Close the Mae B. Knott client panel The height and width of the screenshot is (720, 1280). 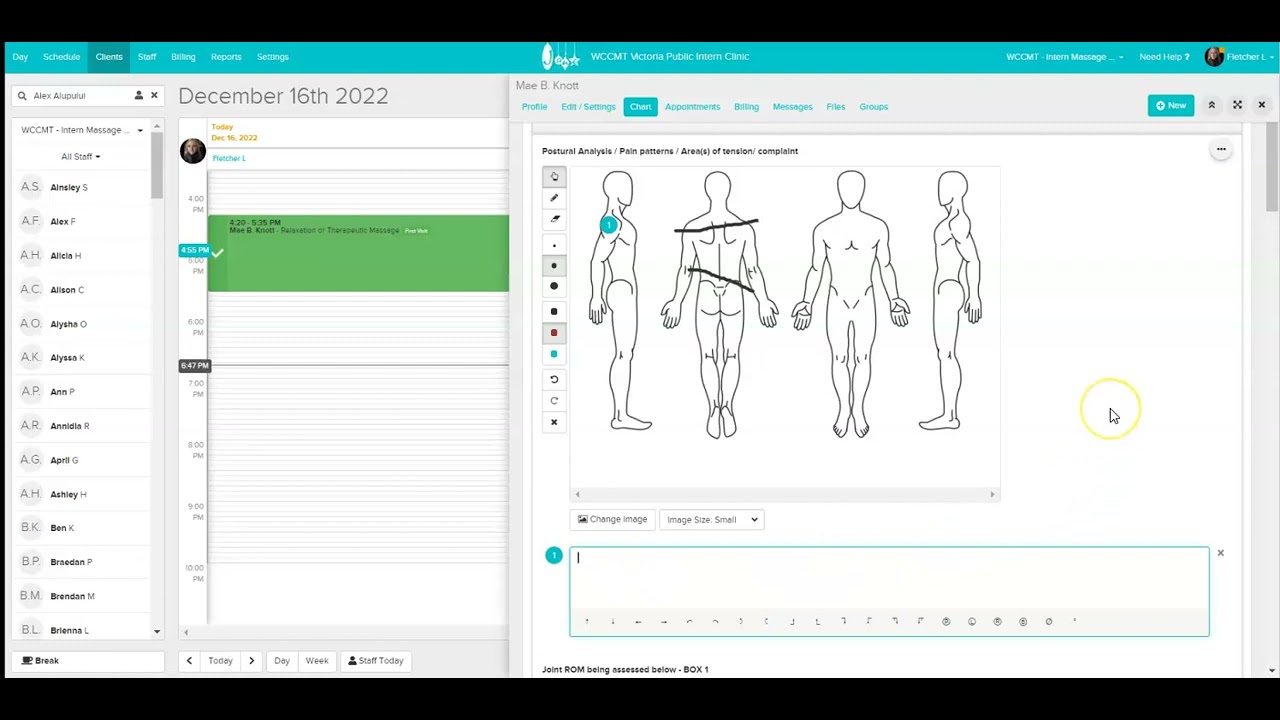(1262, 105)
